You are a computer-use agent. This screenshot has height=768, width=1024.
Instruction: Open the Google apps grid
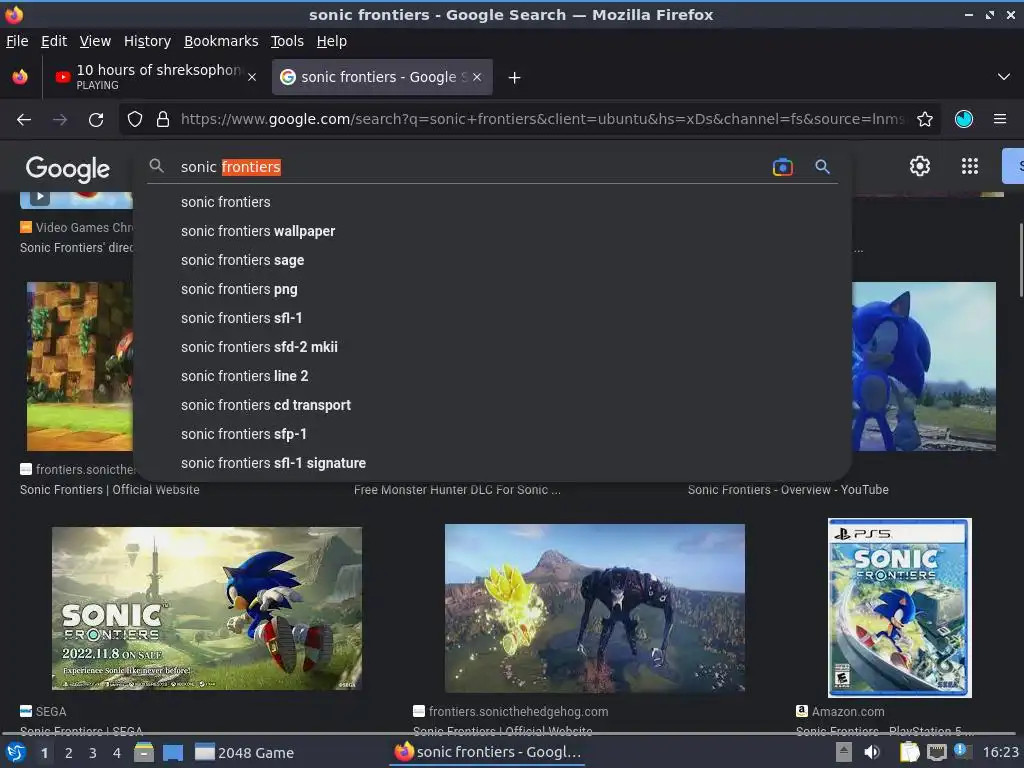pyautogui.click(x=970, y=166)
